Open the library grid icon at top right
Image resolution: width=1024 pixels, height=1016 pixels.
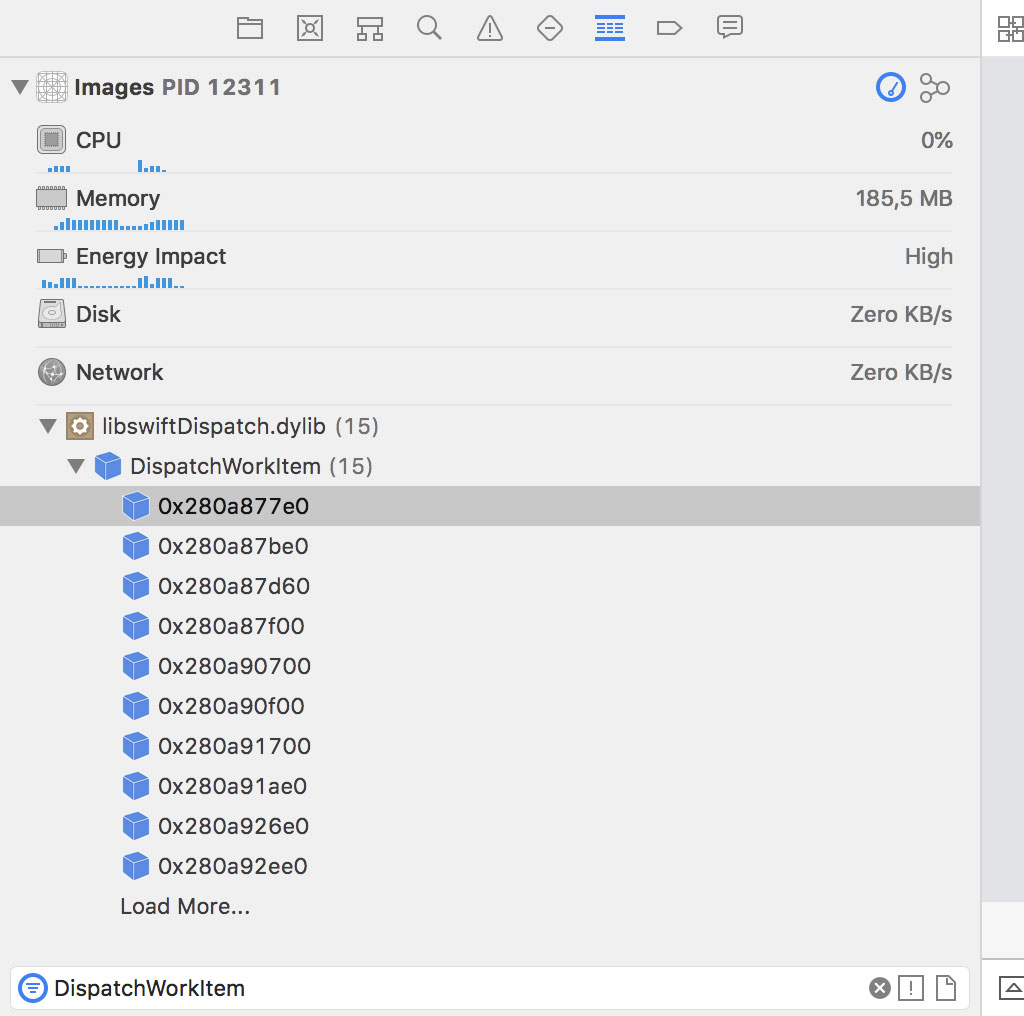tap(1009, 29)
